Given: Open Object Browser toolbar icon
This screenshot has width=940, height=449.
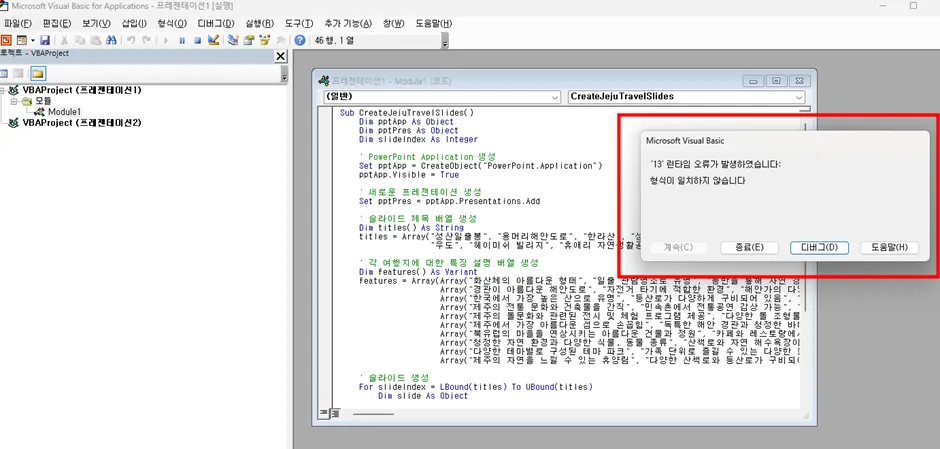Looking at the screenshot, I should 264,40.
